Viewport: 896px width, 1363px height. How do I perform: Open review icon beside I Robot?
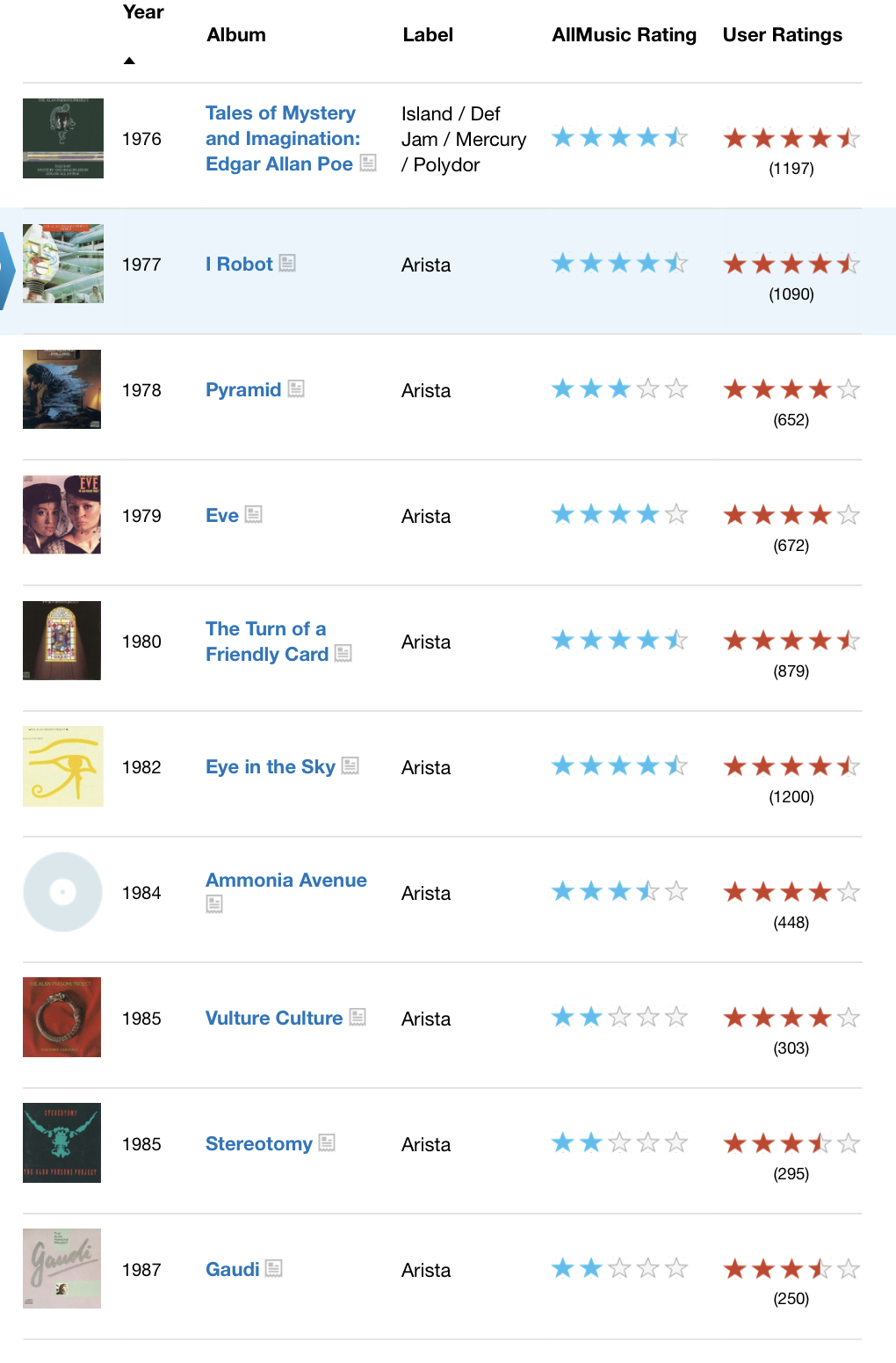[x=287, y=263]
